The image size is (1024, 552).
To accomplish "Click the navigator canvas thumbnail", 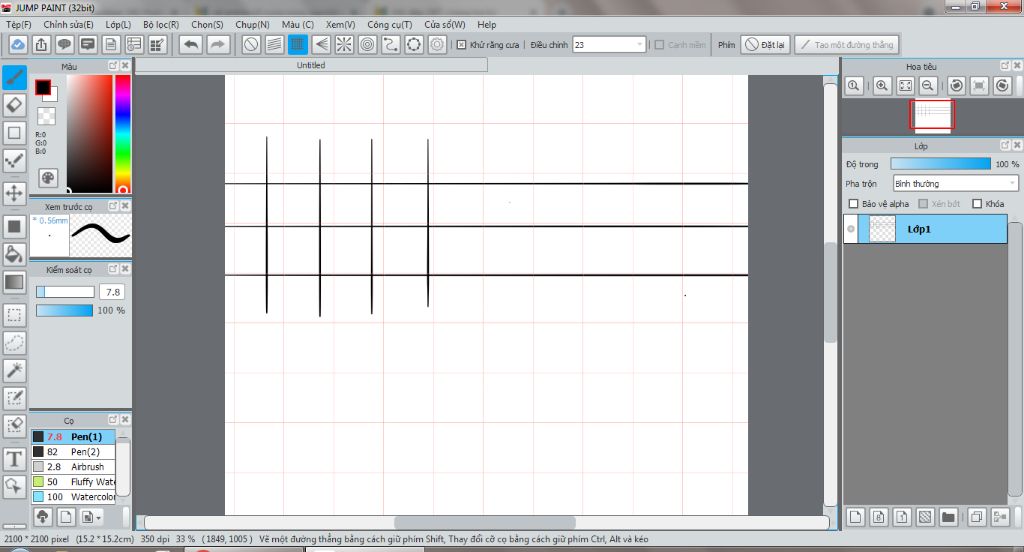I will (932, 115).
